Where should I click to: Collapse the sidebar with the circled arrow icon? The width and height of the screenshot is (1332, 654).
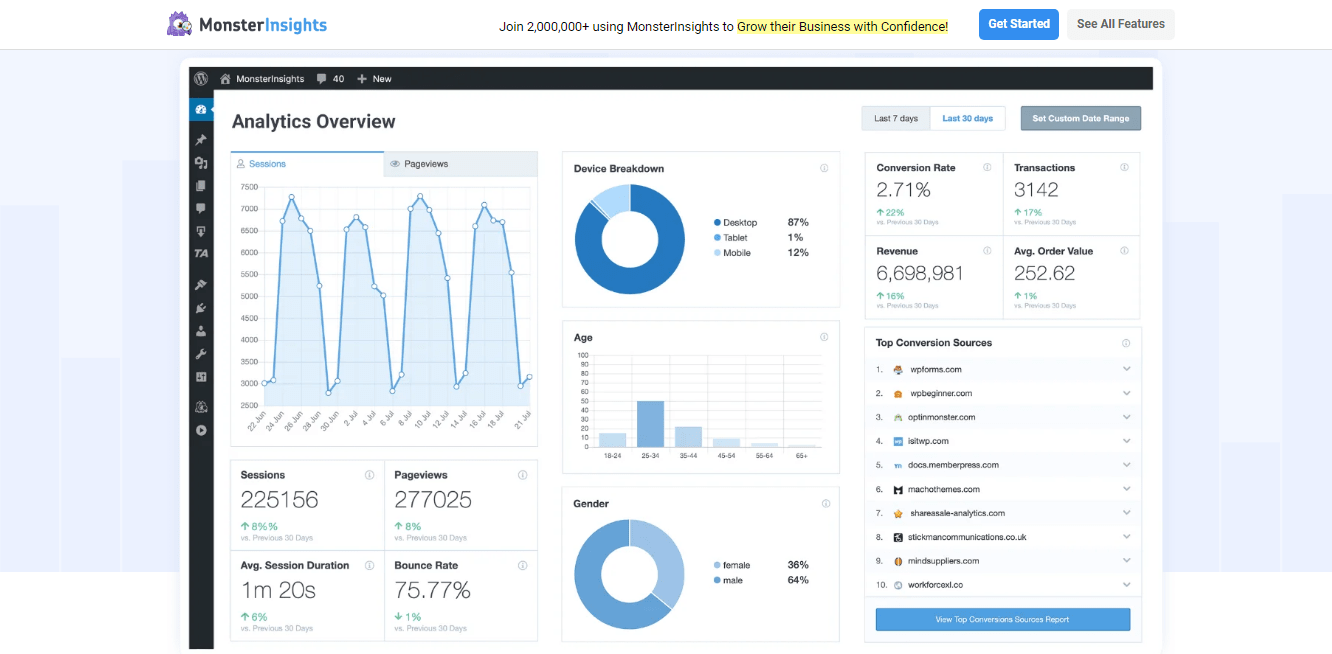pos(201,430)
